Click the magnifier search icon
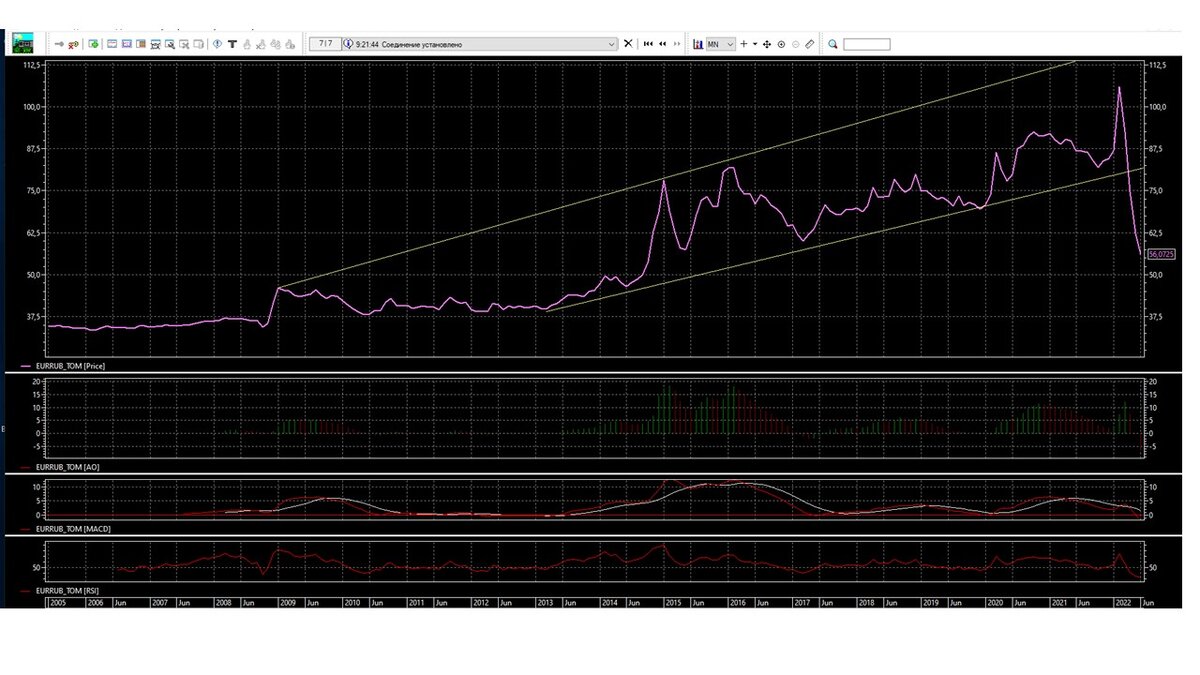Viewport: 1200px width, 675px height. coord(832,44)
